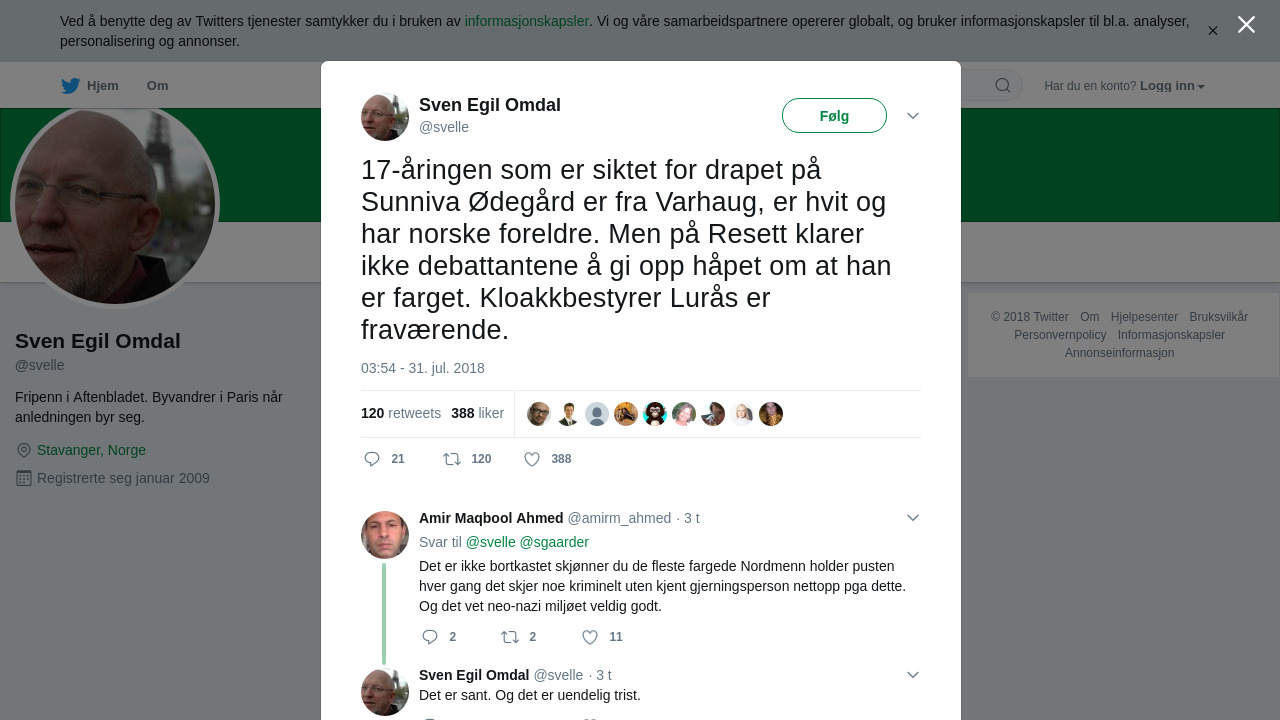Close the tweet overlay with large X
This screenshot has height=720, width=1280.
[1246, 25]
